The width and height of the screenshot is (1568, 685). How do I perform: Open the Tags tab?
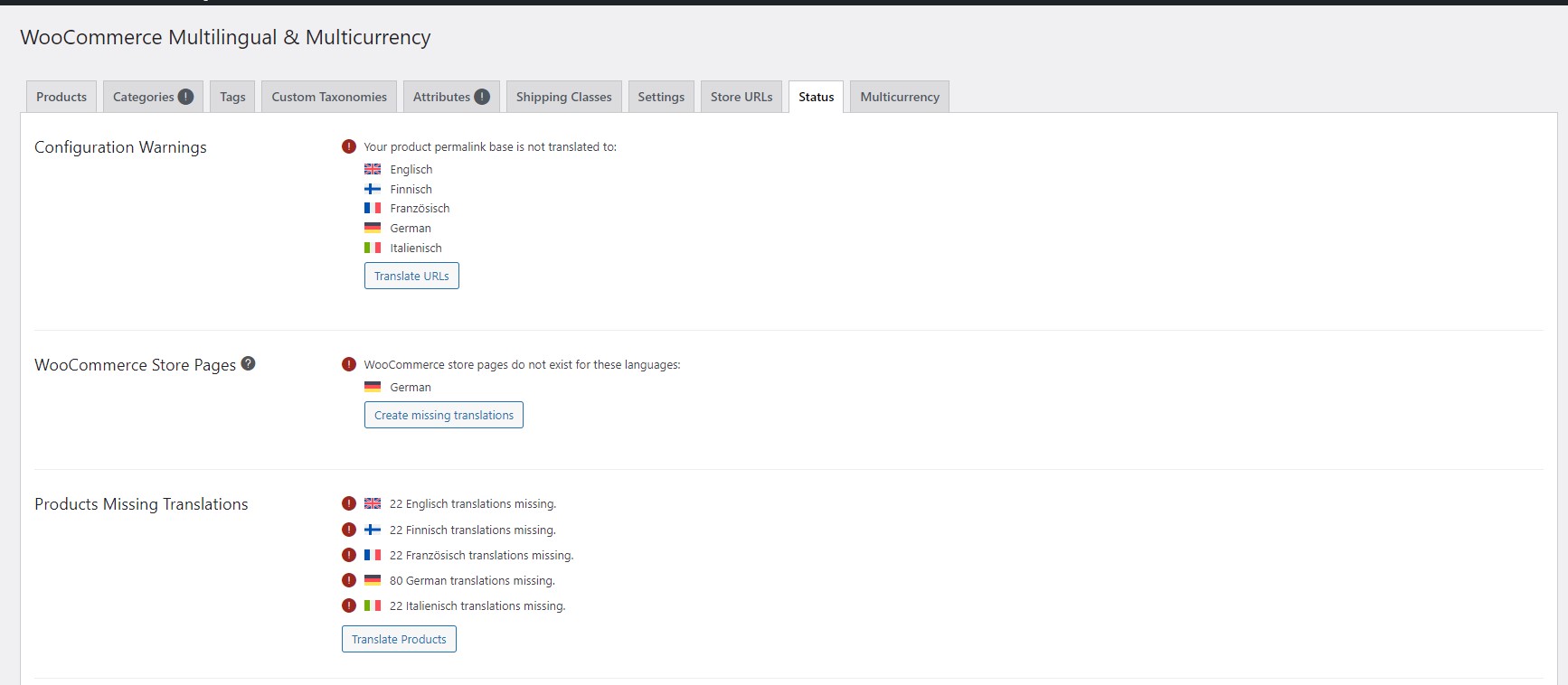coord(232,97)
